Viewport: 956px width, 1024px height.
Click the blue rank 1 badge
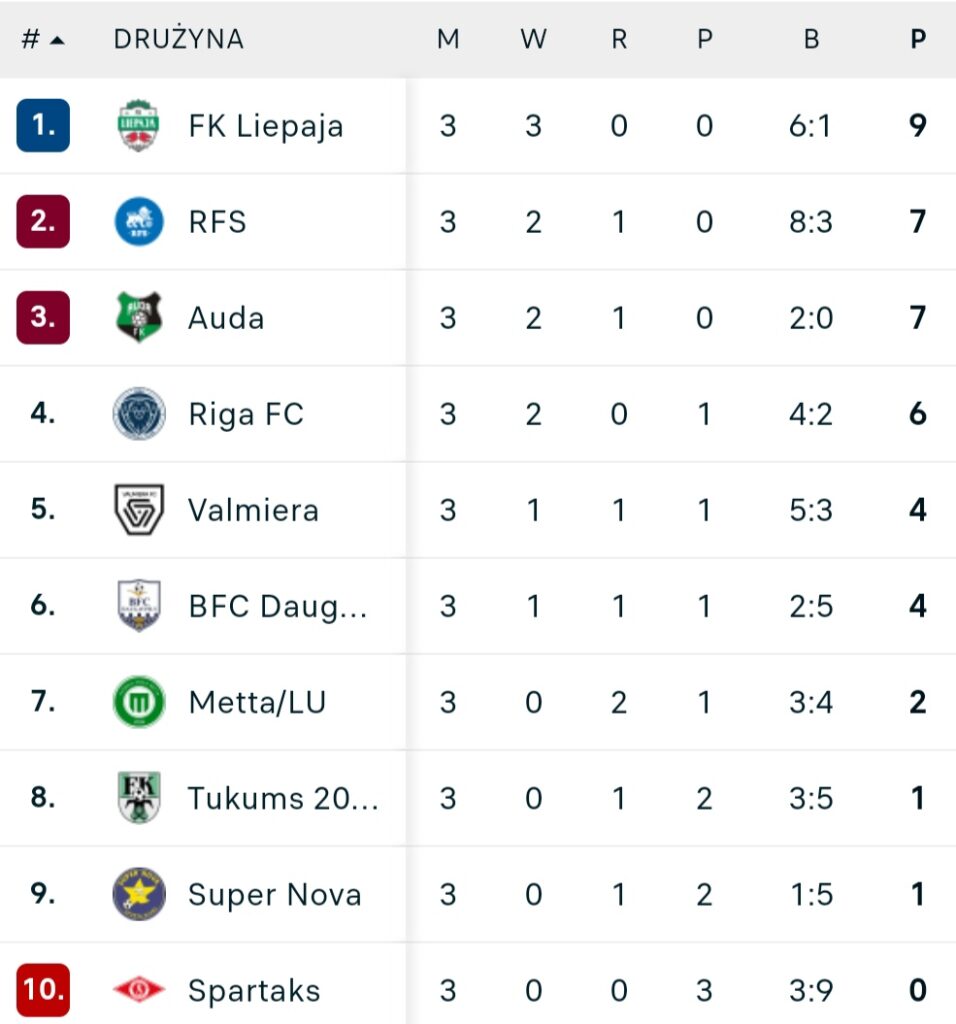point(43,126)
